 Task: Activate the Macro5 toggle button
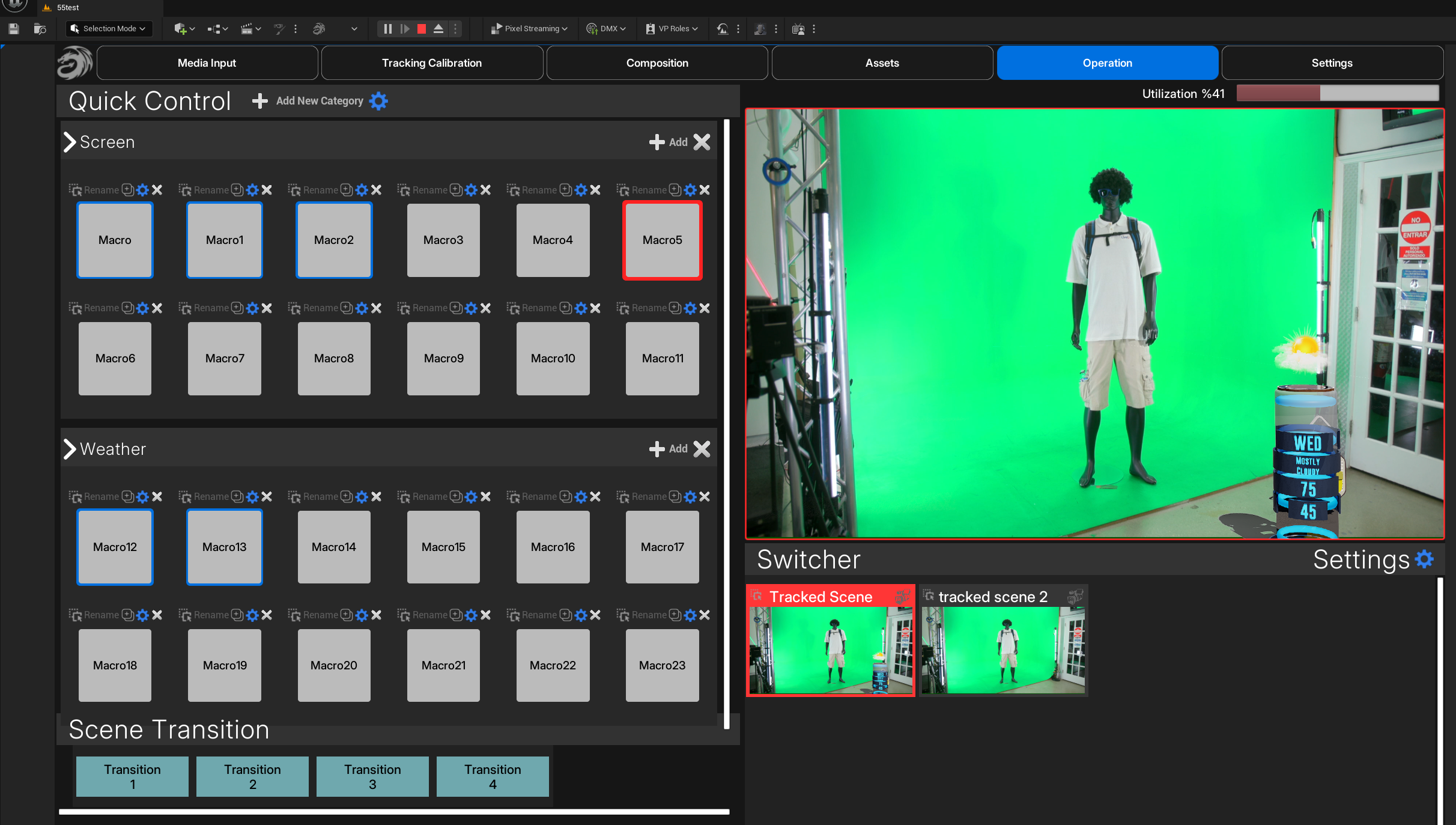point(662,240)
